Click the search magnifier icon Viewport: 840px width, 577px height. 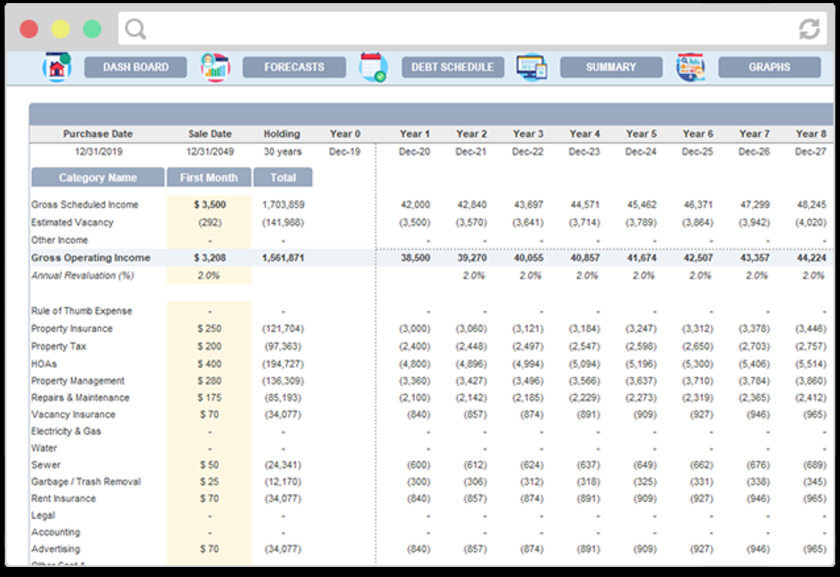(x=135, y=29)
